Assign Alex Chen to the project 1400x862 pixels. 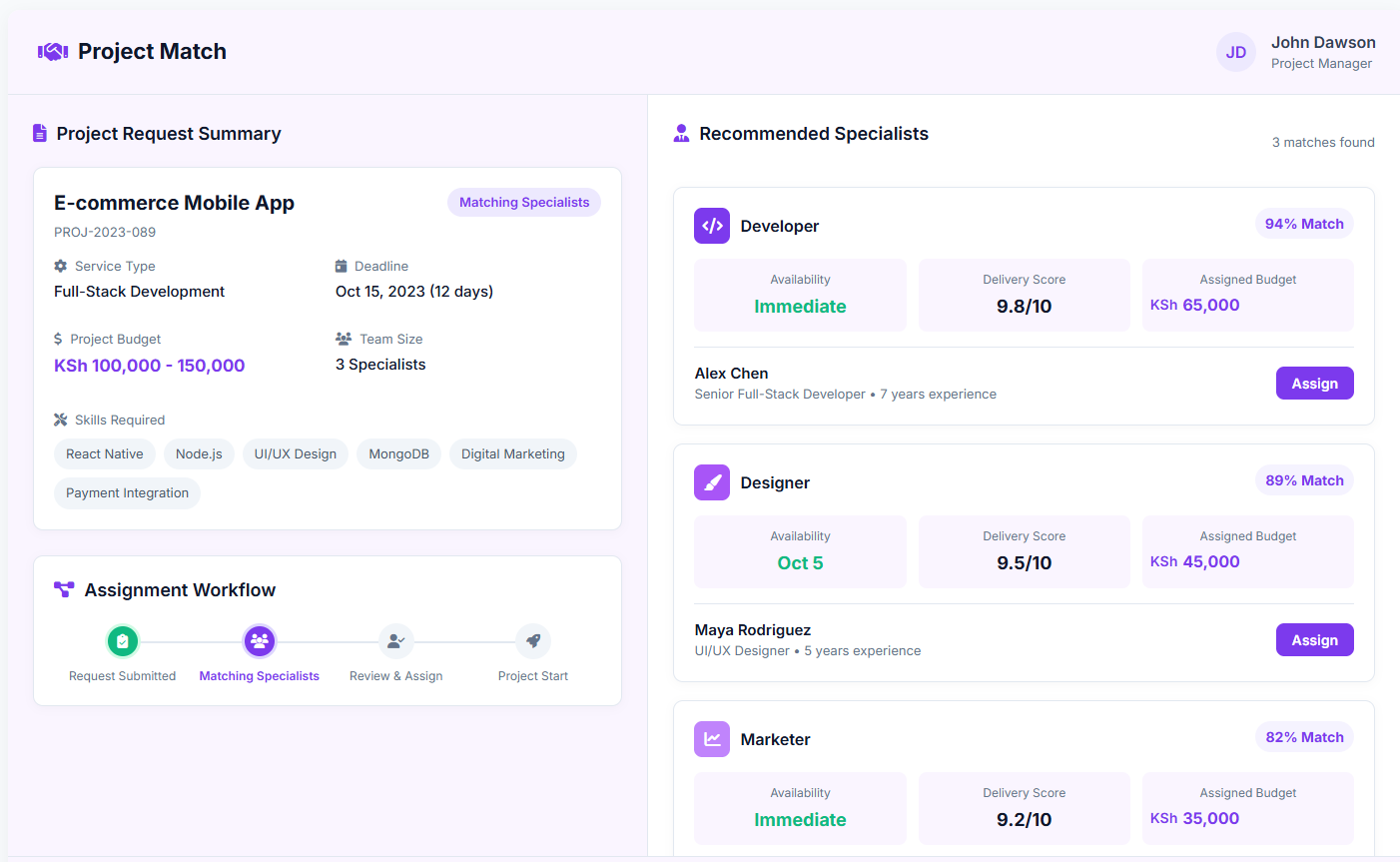coord(1314,384)
